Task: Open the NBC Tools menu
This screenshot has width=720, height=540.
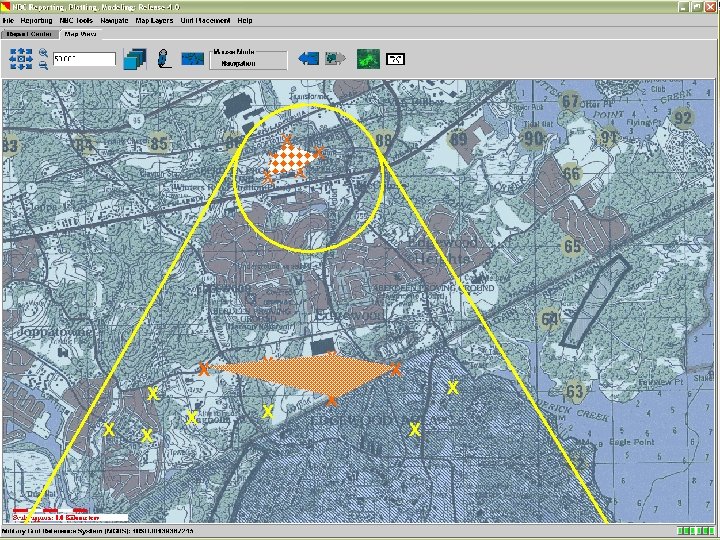Action: [76, 21]
